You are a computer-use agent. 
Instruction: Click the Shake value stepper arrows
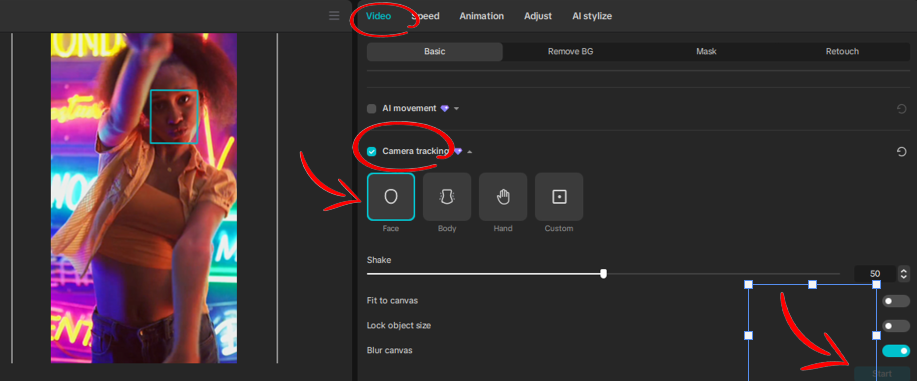coord(904,273)
